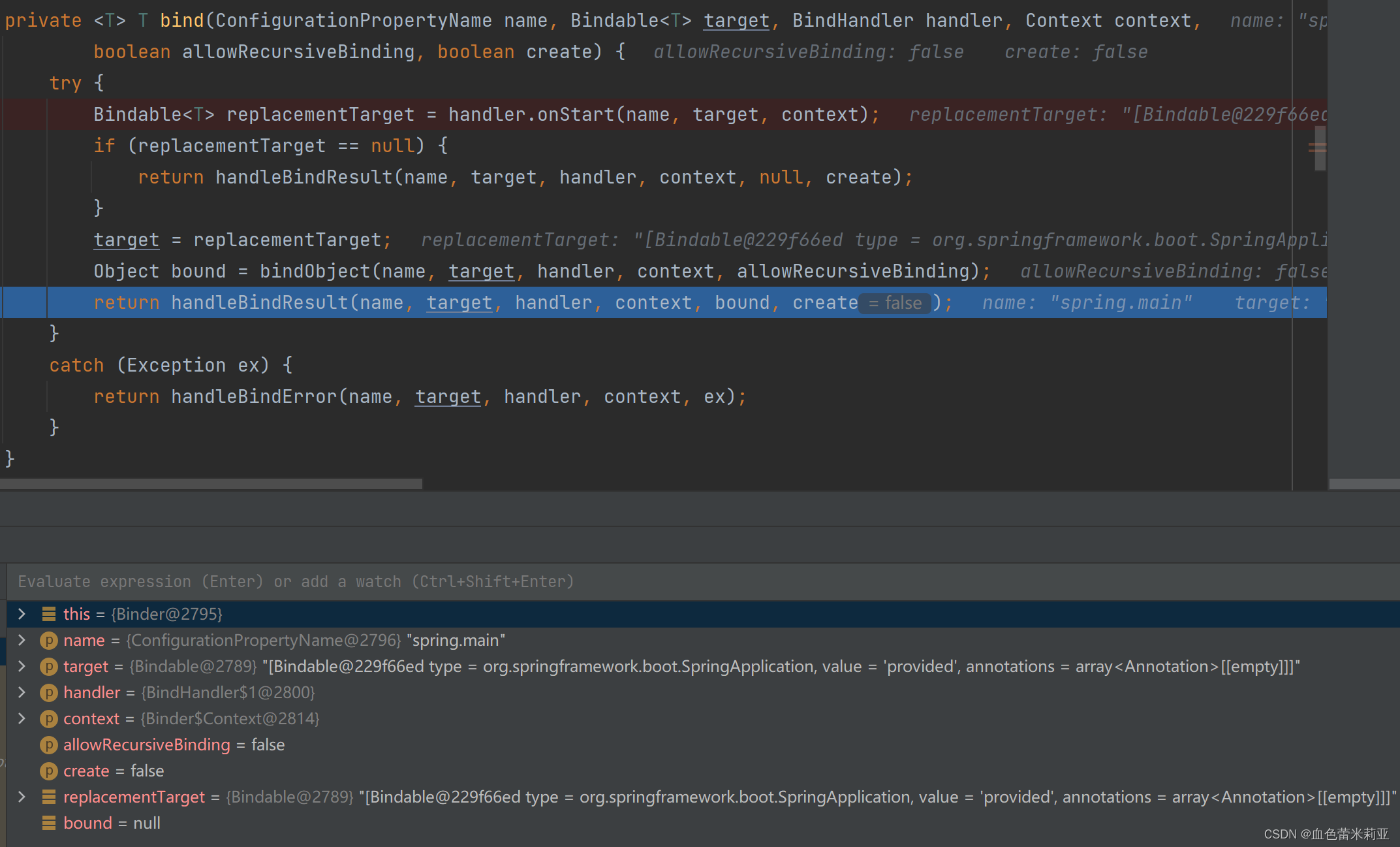Expand the 'replacementTarget' variable node
This screenshot has width=1400, height=847.
pos(22,797)
